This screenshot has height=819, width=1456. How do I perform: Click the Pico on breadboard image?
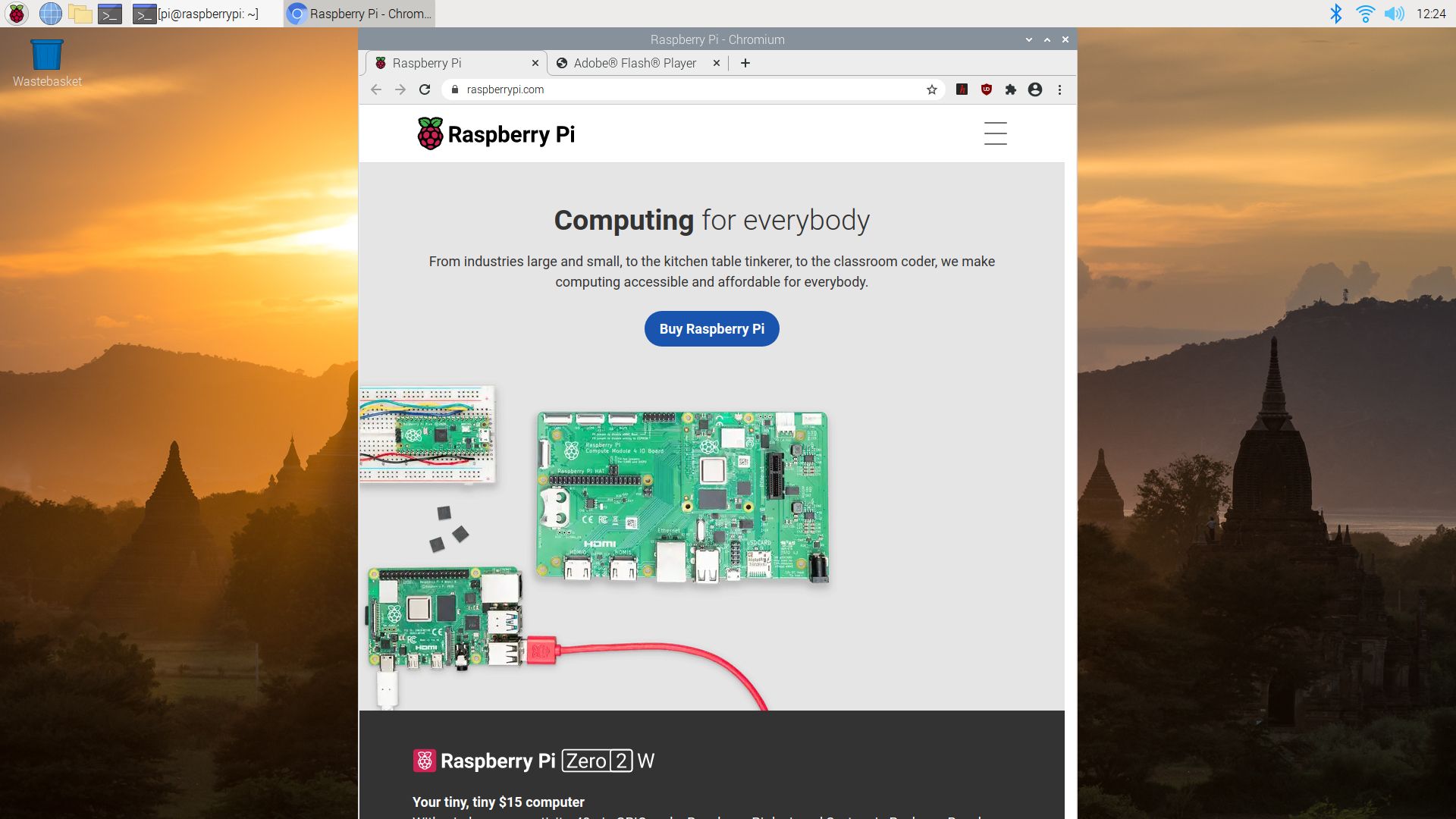(x=428, y=435)
